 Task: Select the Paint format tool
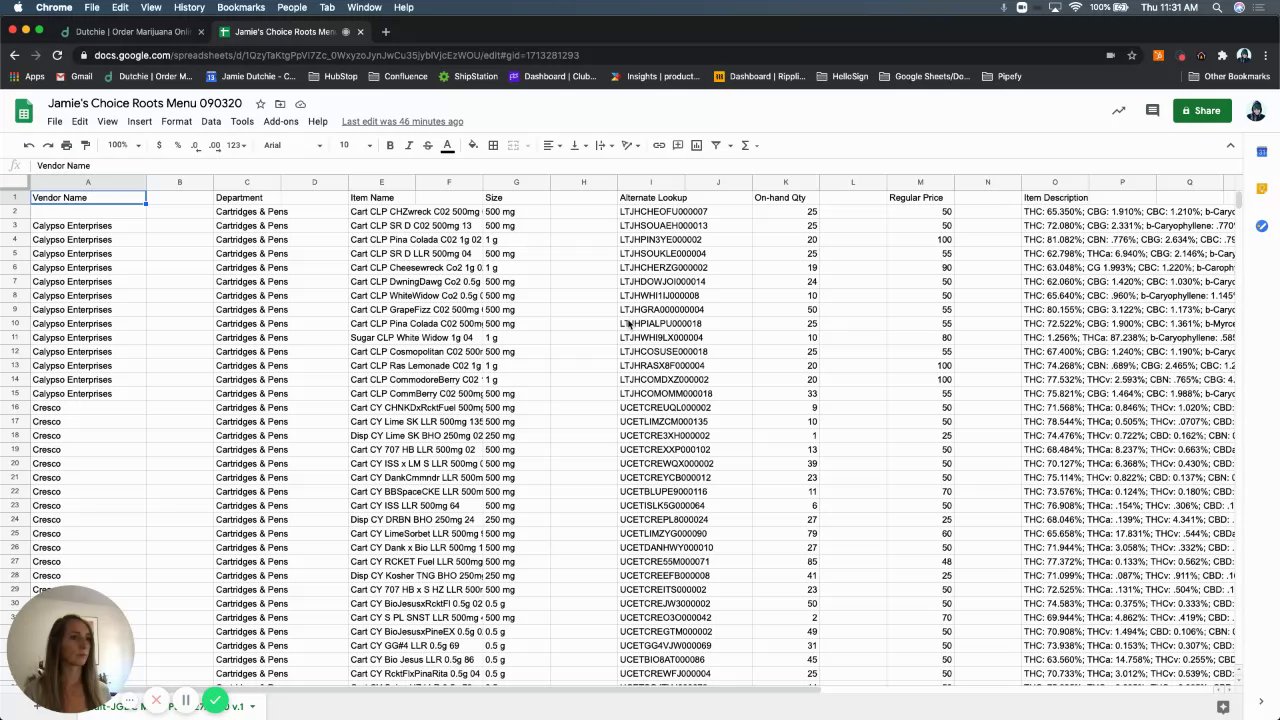[85, 145]
